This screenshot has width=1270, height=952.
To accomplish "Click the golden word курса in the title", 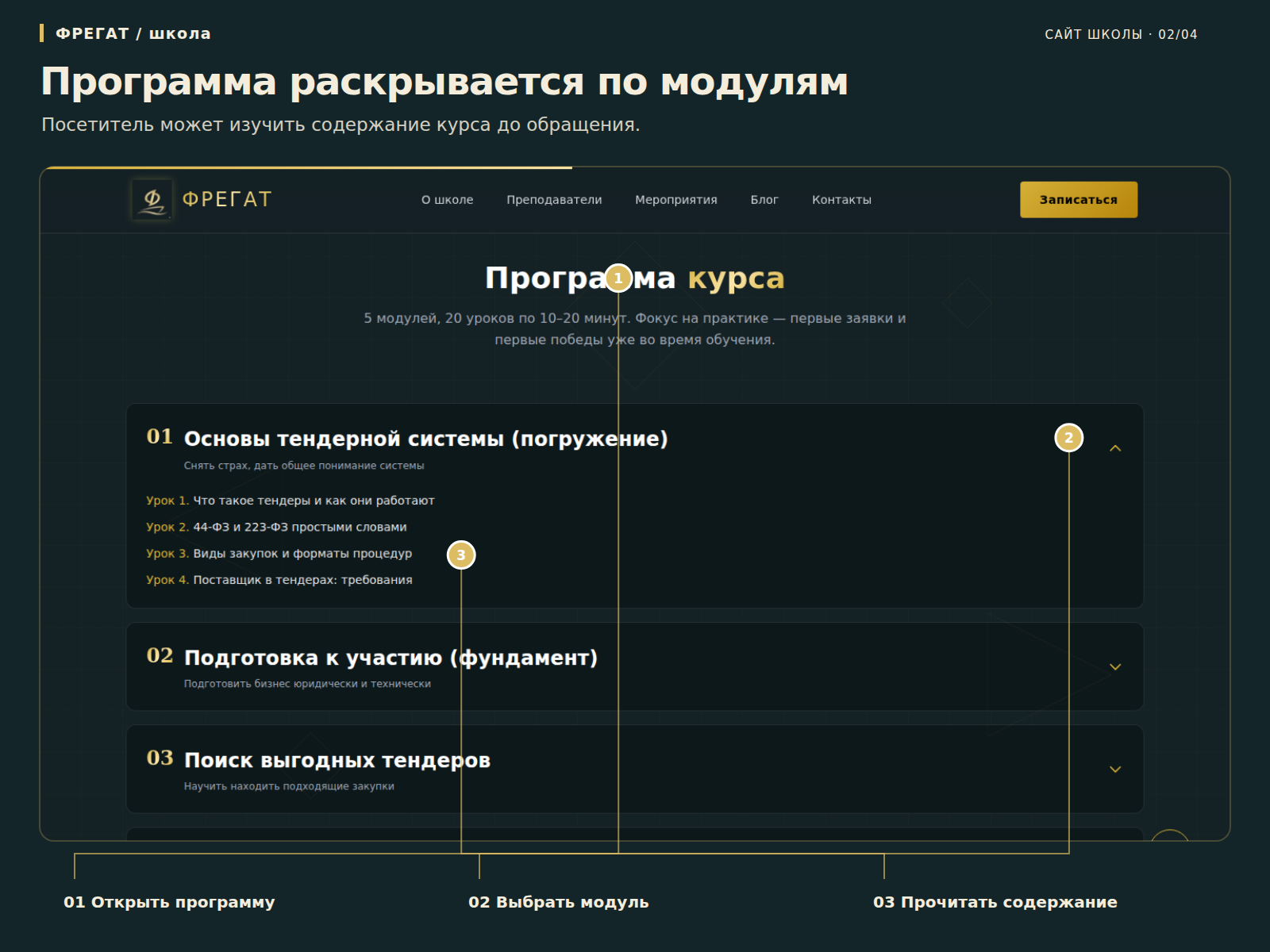I will pos(736,279).
